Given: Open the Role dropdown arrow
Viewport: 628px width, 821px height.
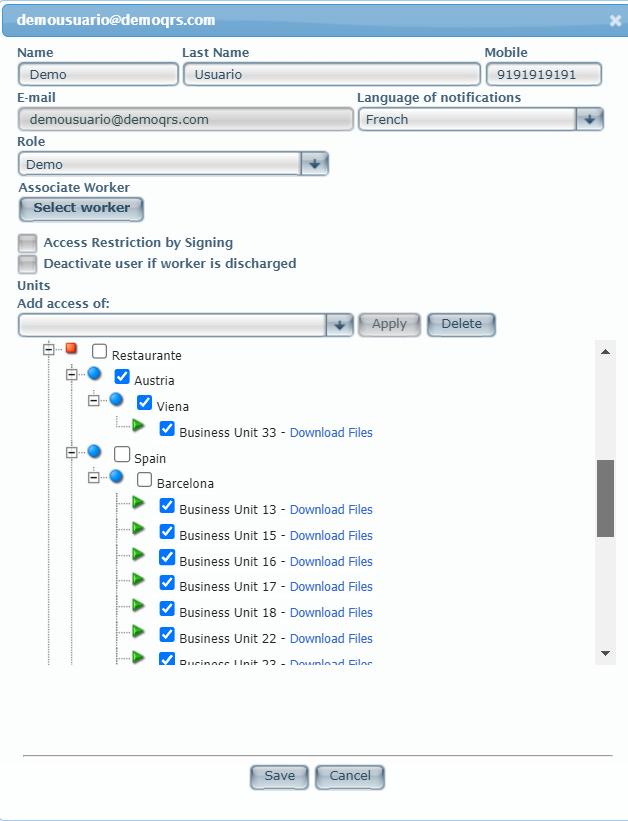Looking at the screenshot, I should 314,164.
